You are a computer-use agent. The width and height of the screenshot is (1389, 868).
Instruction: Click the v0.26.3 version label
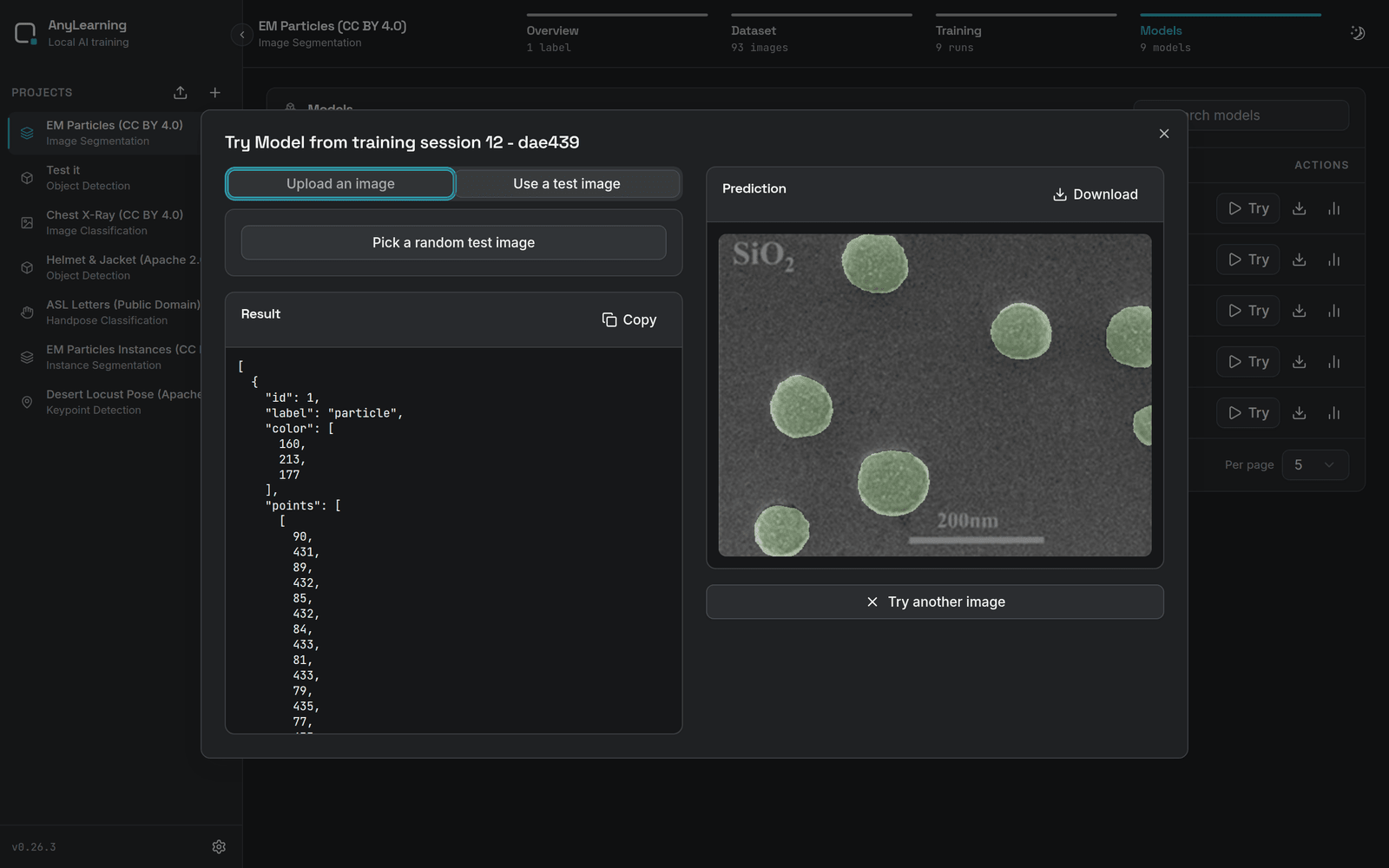[34, 847]
